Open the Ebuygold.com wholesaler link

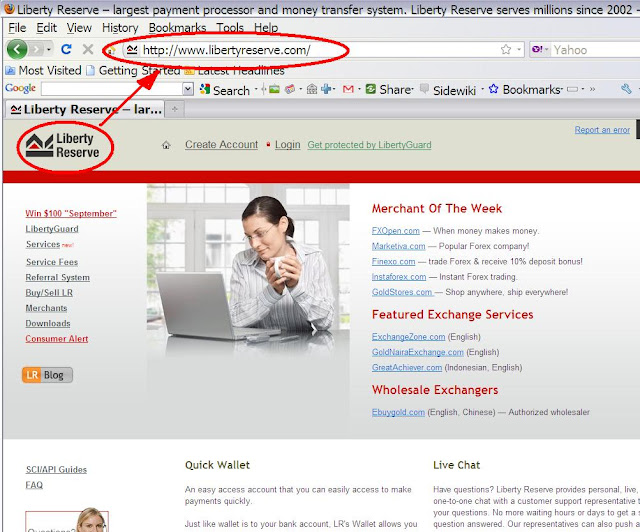[398, 412]
